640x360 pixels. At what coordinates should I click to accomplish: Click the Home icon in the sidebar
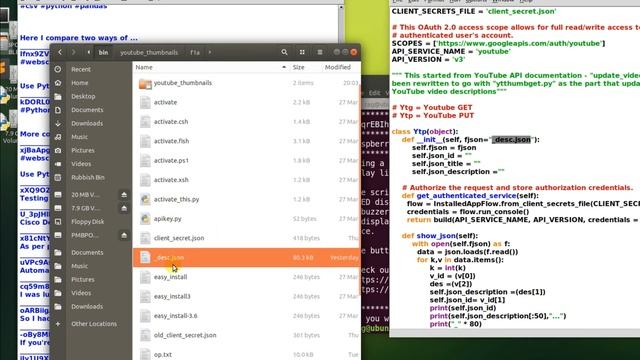(x=58, y=83)
